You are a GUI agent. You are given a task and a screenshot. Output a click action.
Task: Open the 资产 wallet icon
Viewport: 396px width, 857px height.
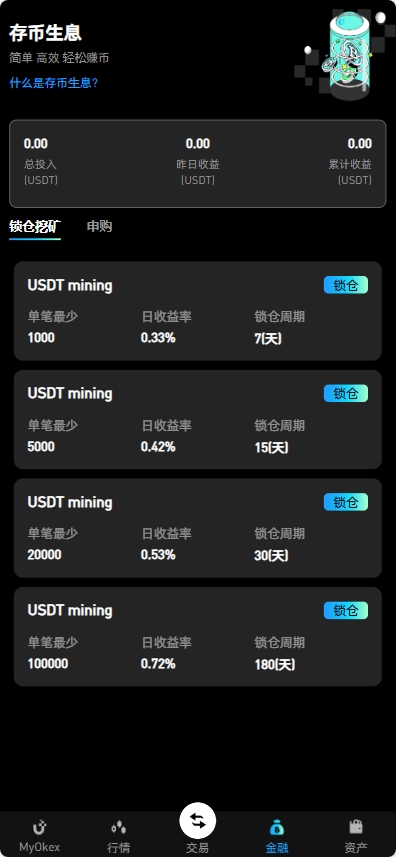point(356,828)
